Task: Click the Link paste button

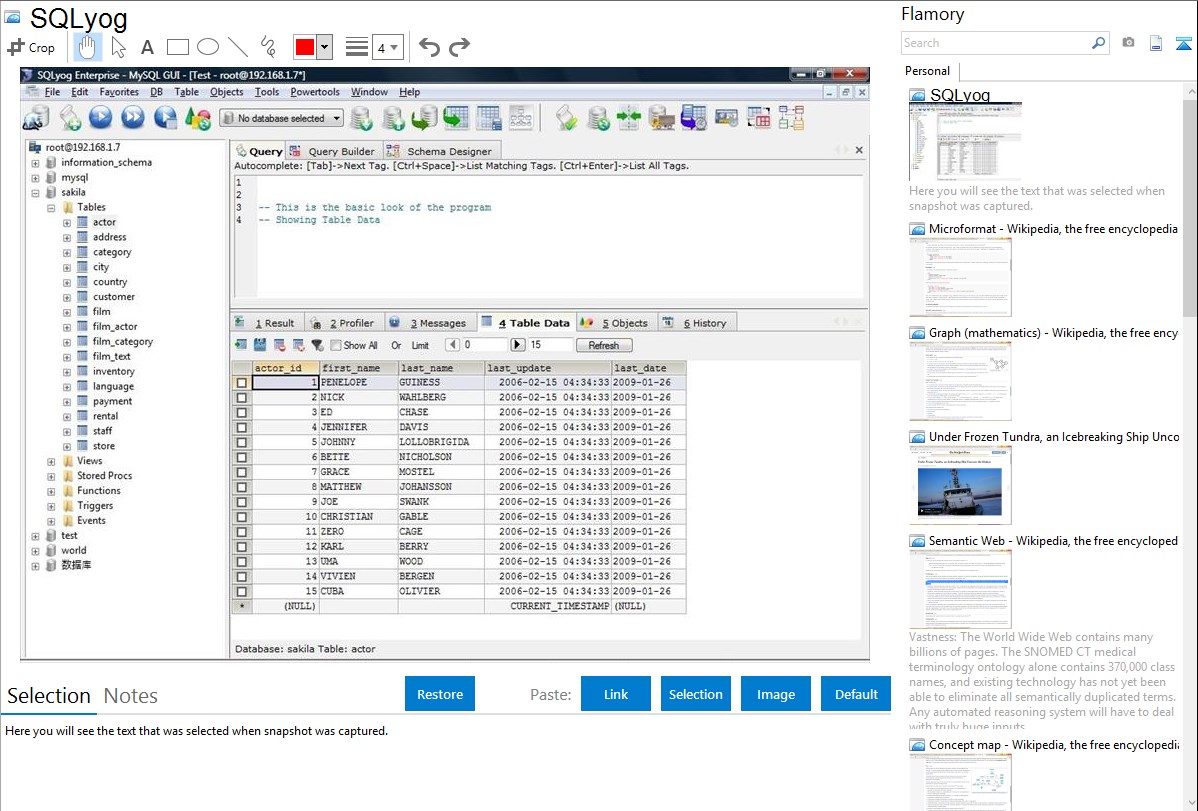Action: click(616, 694)
